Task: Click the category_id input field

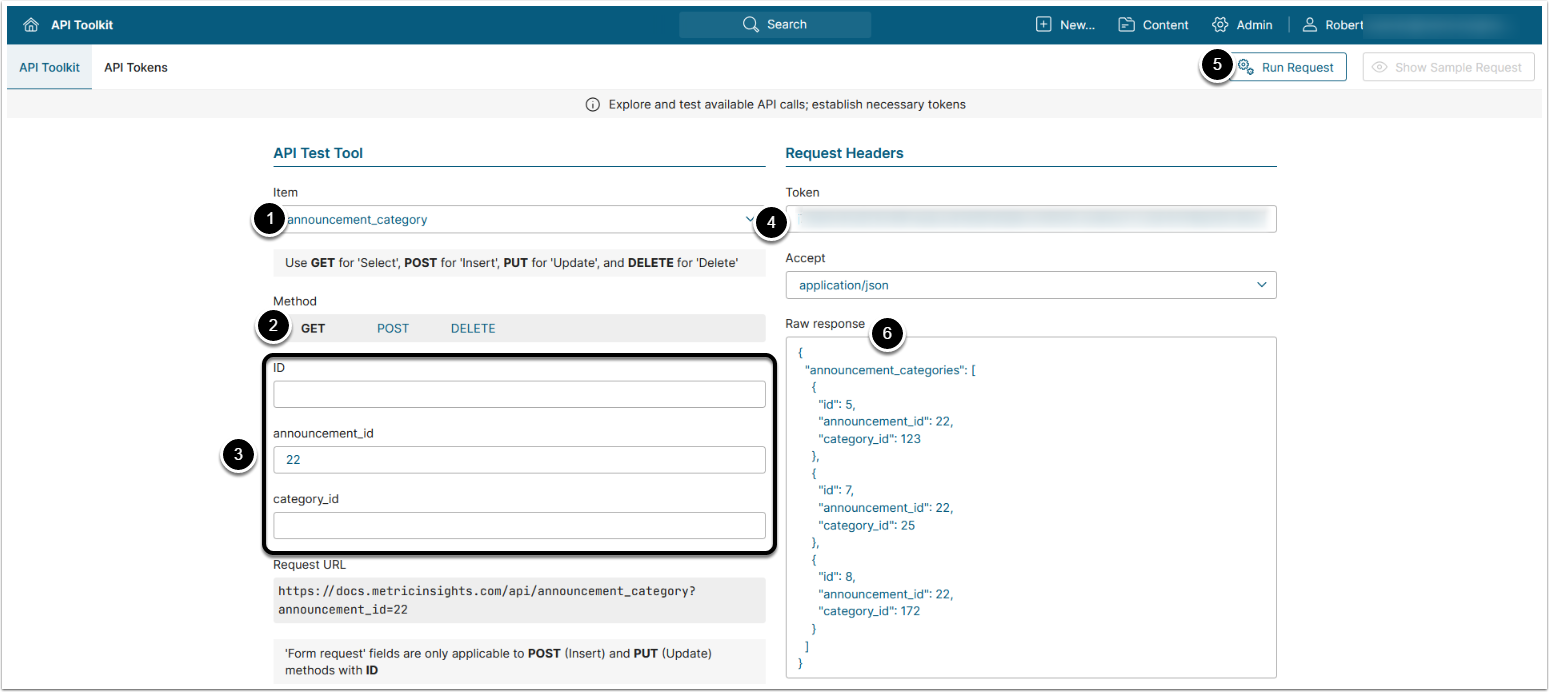Action: [519, 526]
